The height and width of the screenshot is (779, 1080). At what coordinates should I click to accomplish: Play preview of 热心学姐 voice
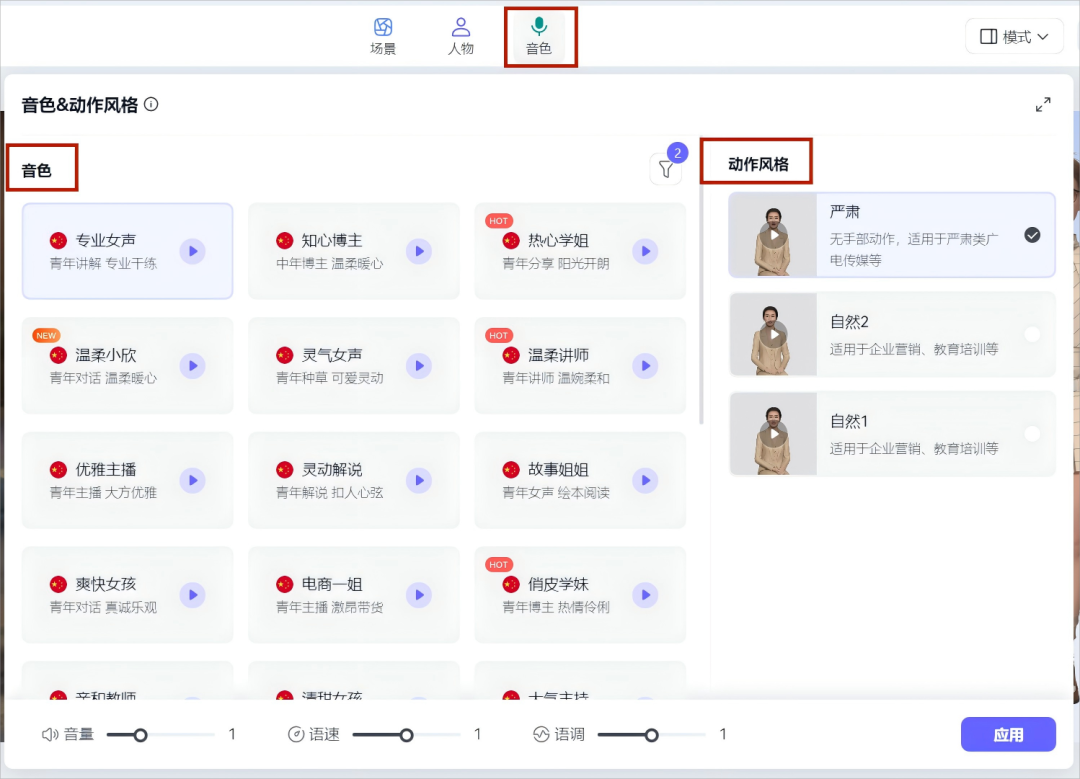[x=645, y=251]
